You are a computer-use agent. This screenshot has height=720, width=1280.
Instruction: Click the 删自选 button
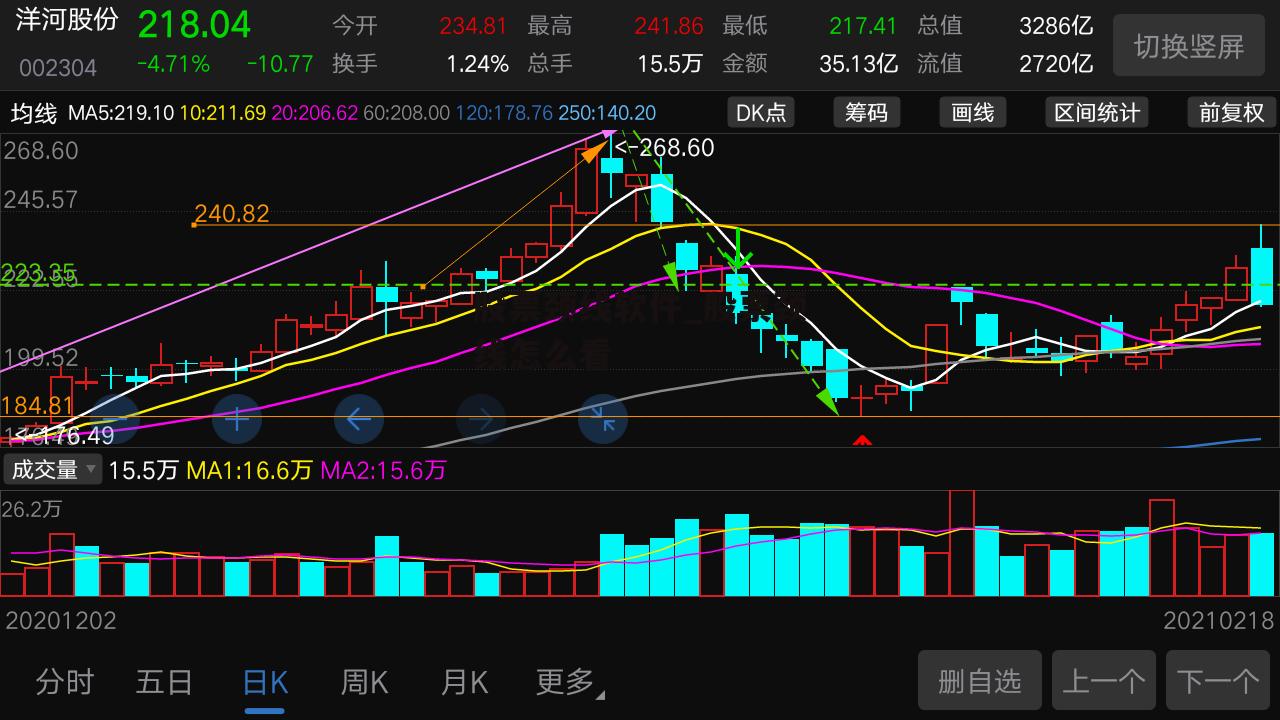pos(980,681)
